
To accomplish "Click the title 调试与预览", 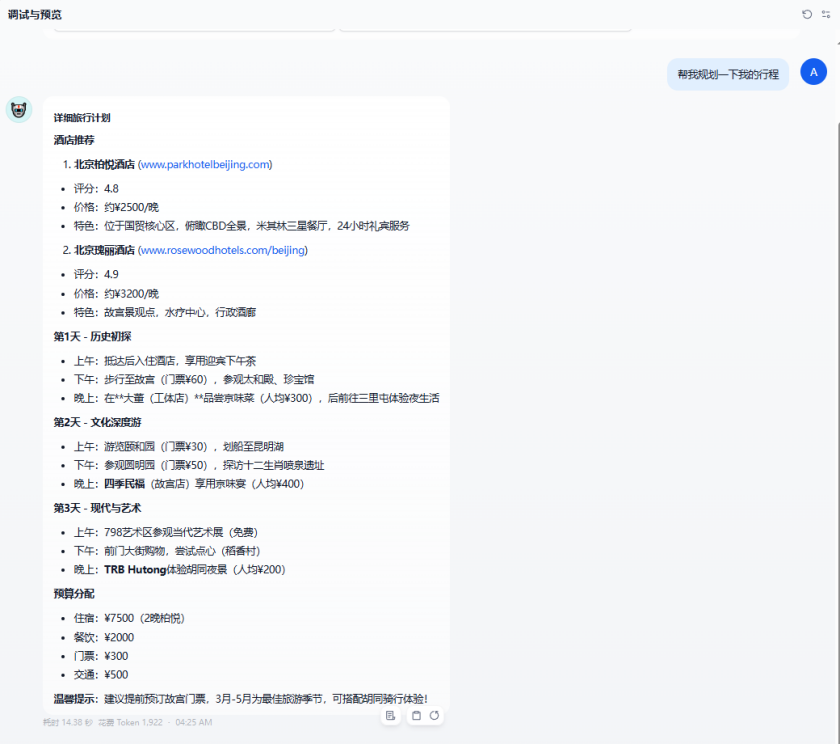I will [35, 14].
